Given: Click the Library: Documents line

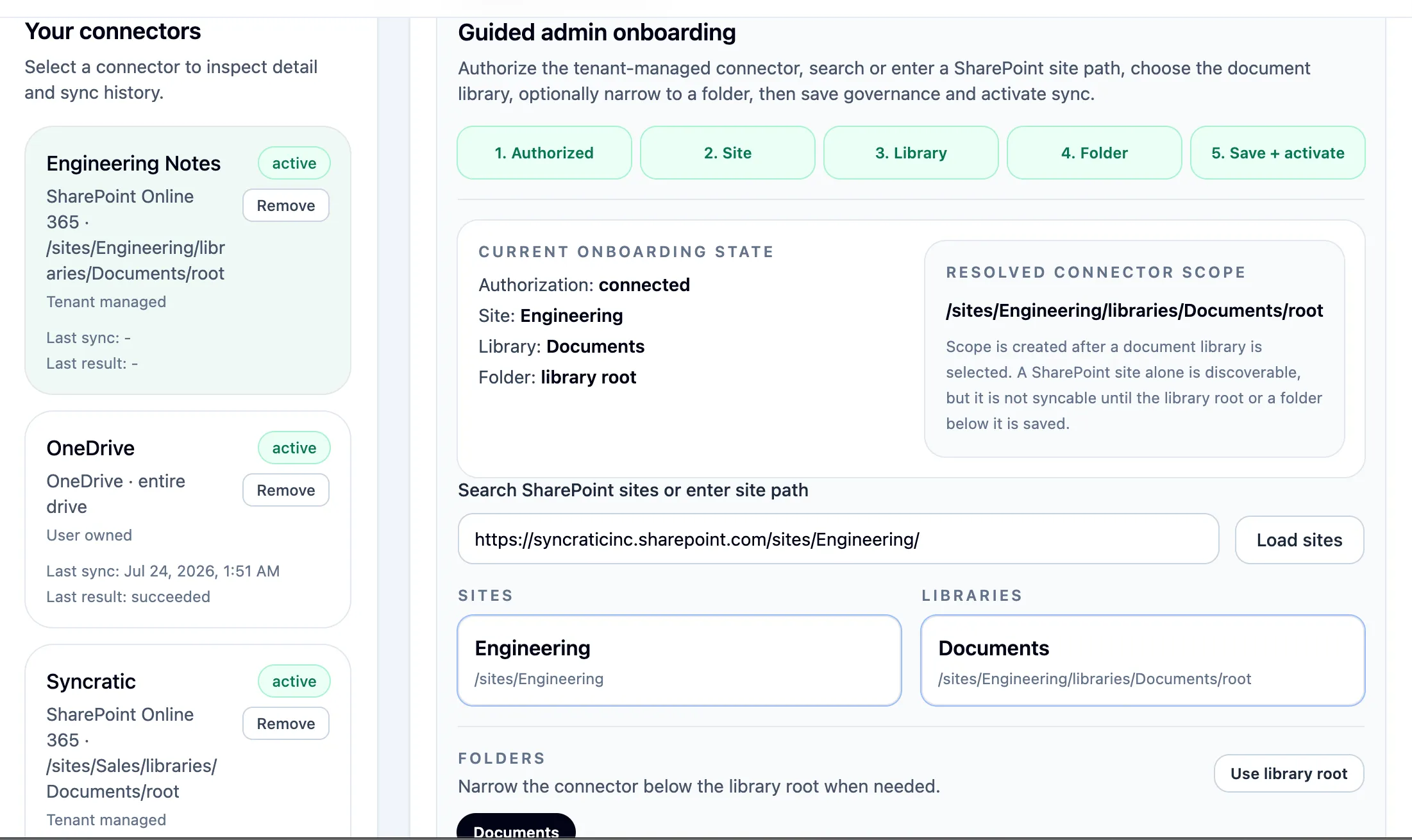Looking at the screenshot, I should point(561,346).
